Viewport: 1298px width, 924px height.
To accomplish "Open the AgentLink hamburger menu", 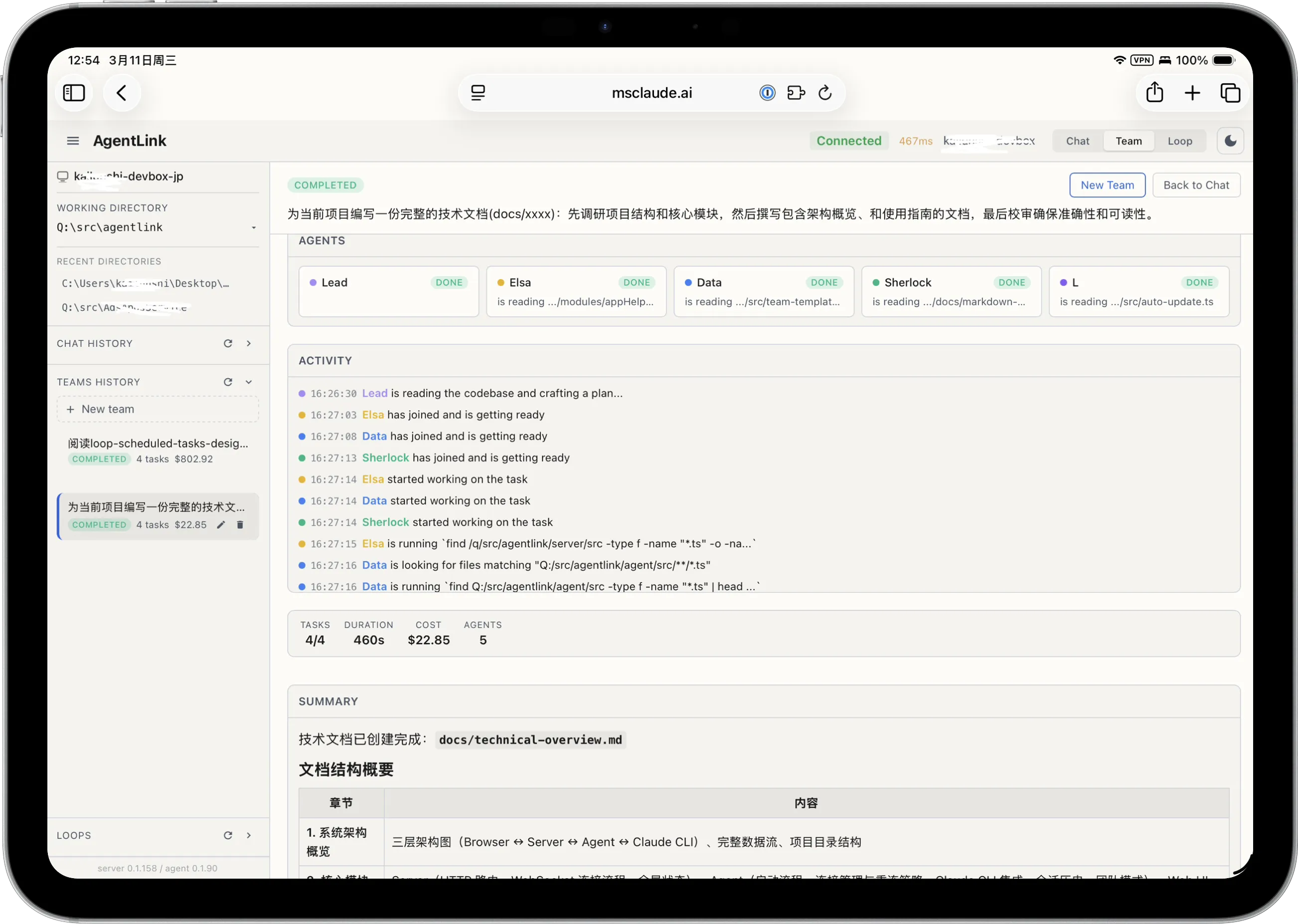I will point(72,141).
